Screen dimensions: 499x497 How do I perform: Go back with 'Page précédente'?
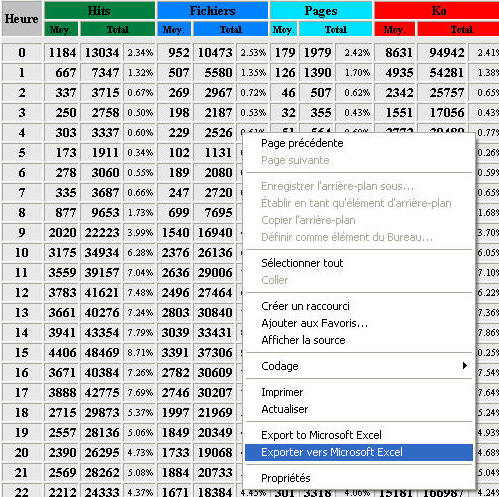coord(359,143)
